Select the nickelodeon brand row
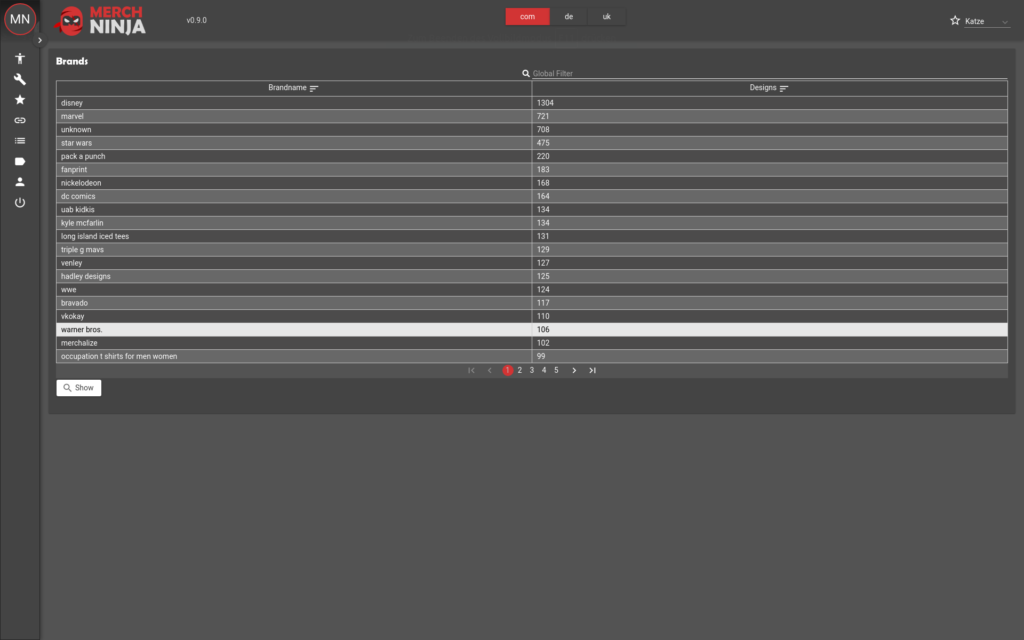Screen dimensions: 1024x640 [x=532, y=183]
